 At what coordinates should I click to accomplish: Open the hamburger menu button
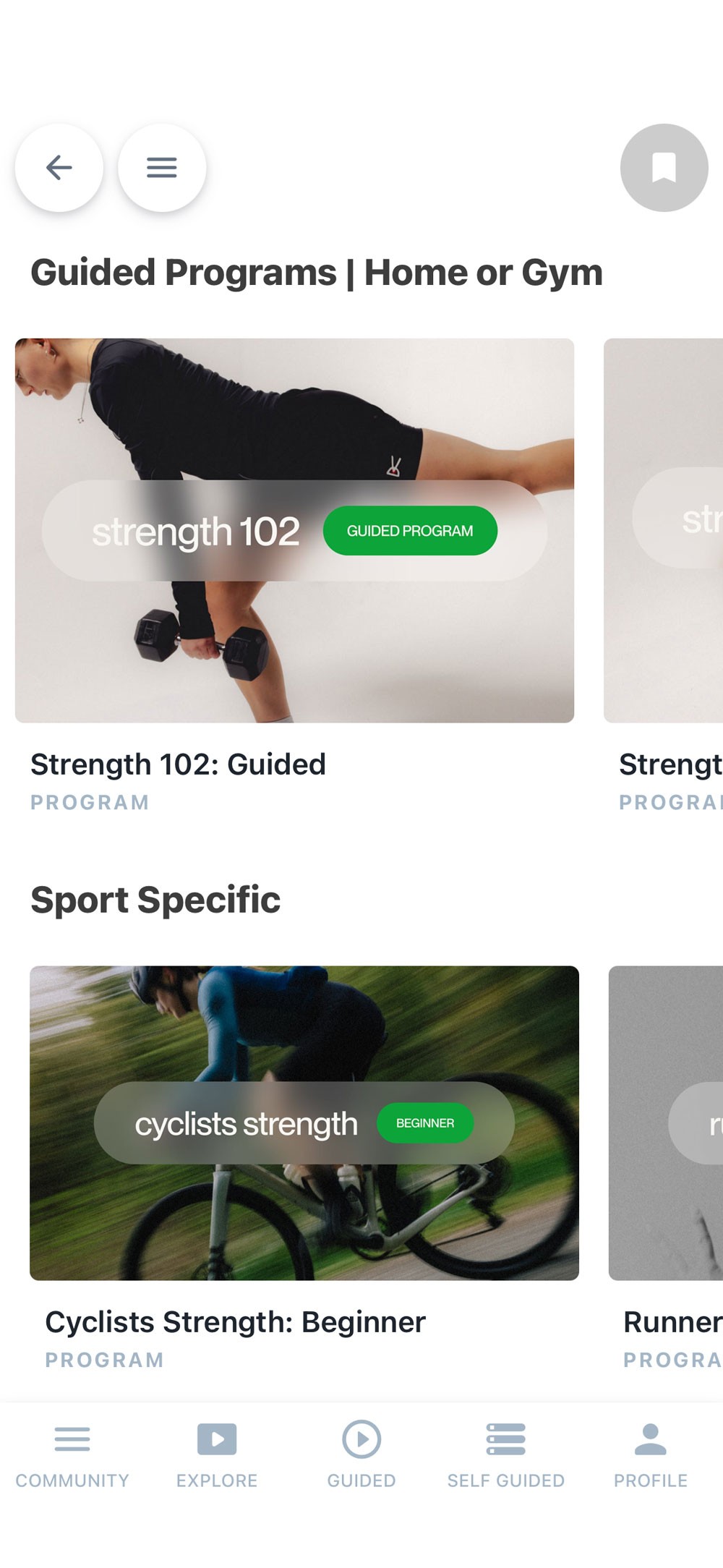tap(162, 168)
